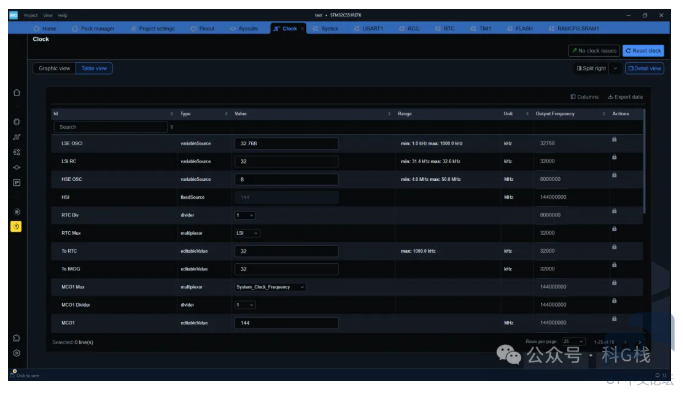Toggle the lock on the To IWDG row

(x=614, y=265)
